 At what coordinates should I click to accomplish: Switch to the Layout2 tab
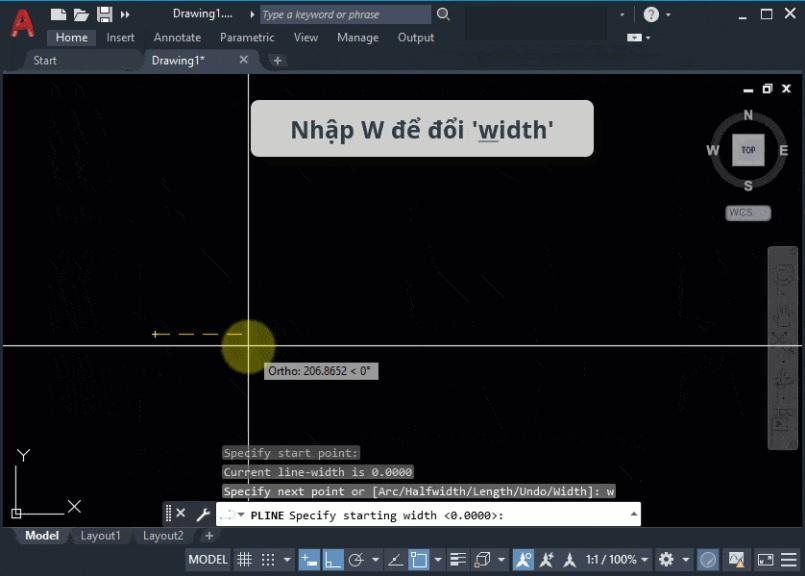coord(163,535)
